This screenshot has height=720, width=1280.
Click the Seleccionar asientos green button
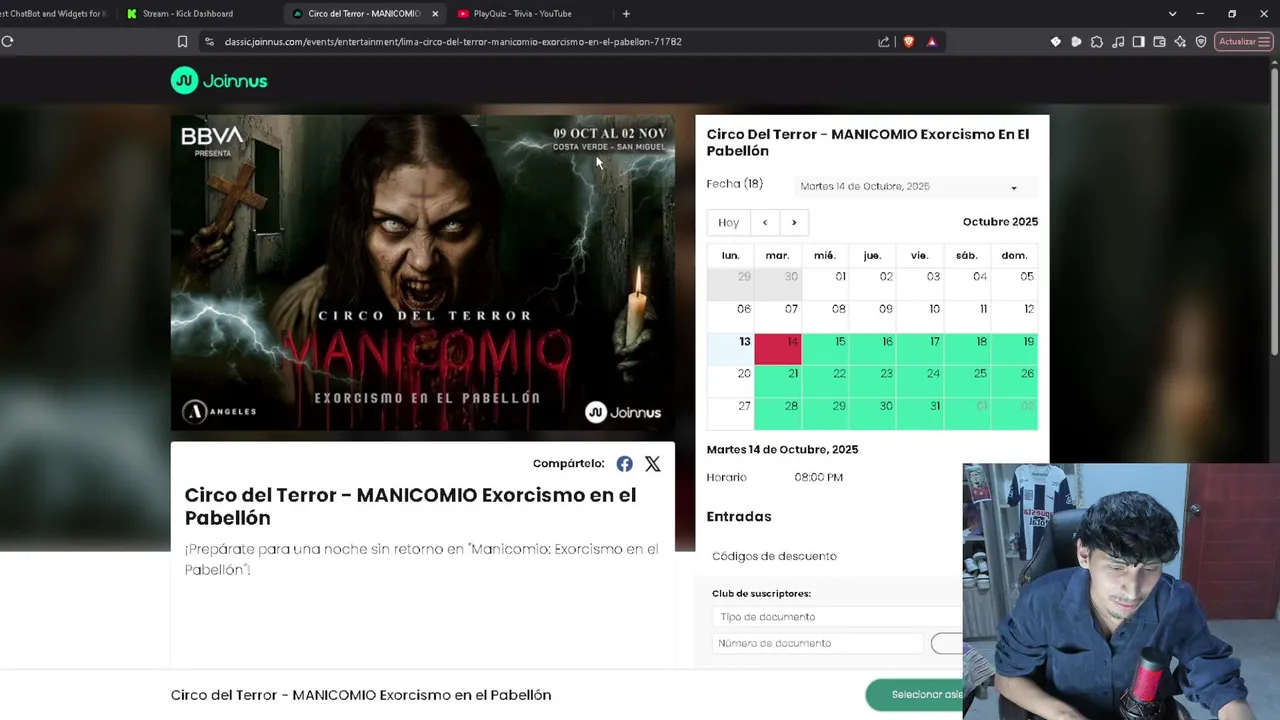tap(915, 695)
